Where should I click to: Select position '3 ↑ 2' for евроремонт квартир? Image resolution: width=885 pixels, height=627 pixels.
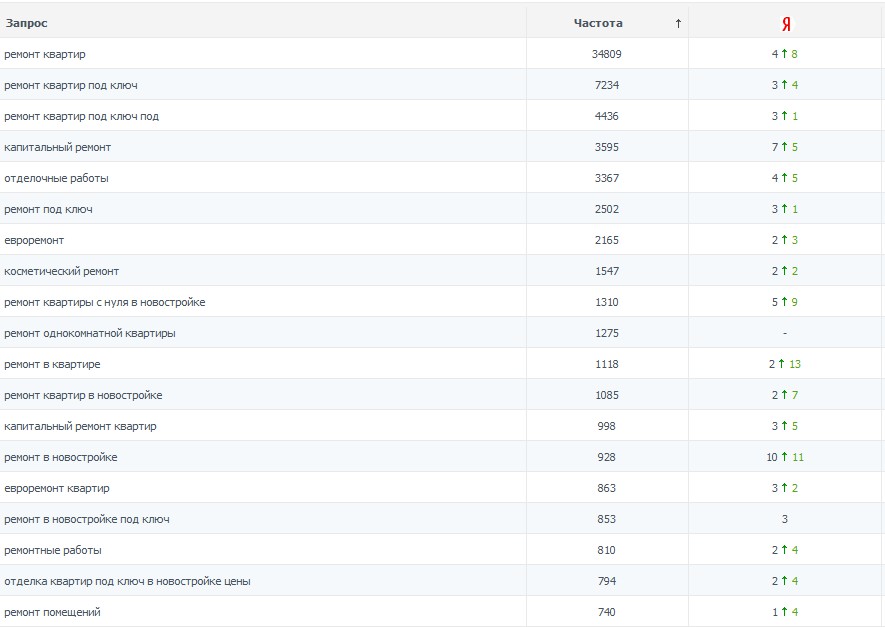785,489
